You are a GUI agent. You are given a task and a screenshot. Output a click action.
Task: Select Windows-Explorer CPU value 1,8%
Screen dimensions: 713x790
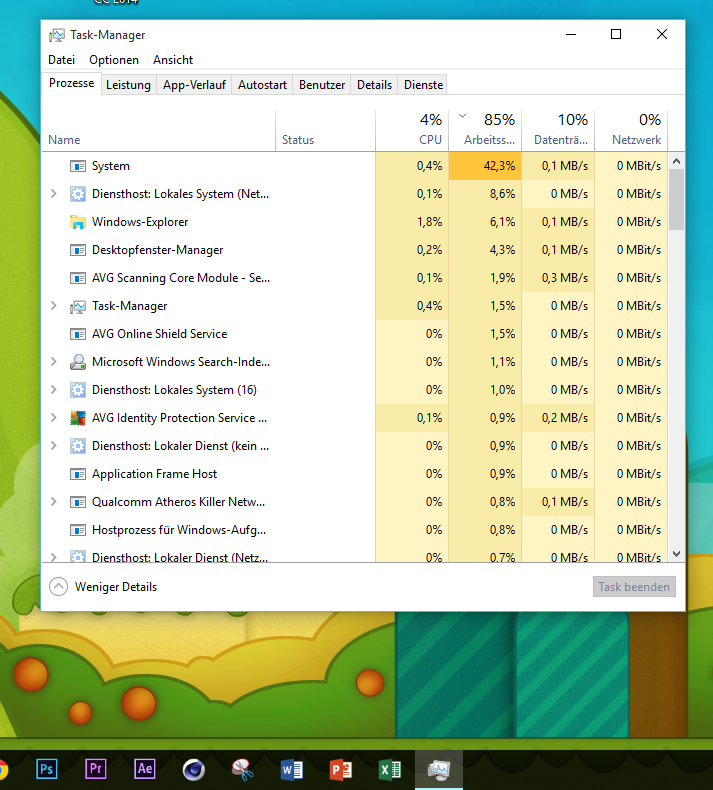click(x=412, y=222)
